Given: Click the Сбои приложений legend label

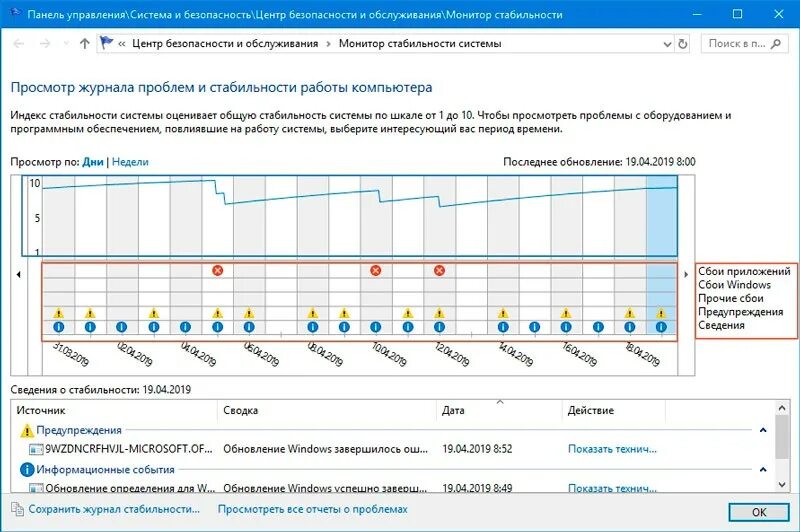Looking at the screenshot, I should [x=744, y=271].
